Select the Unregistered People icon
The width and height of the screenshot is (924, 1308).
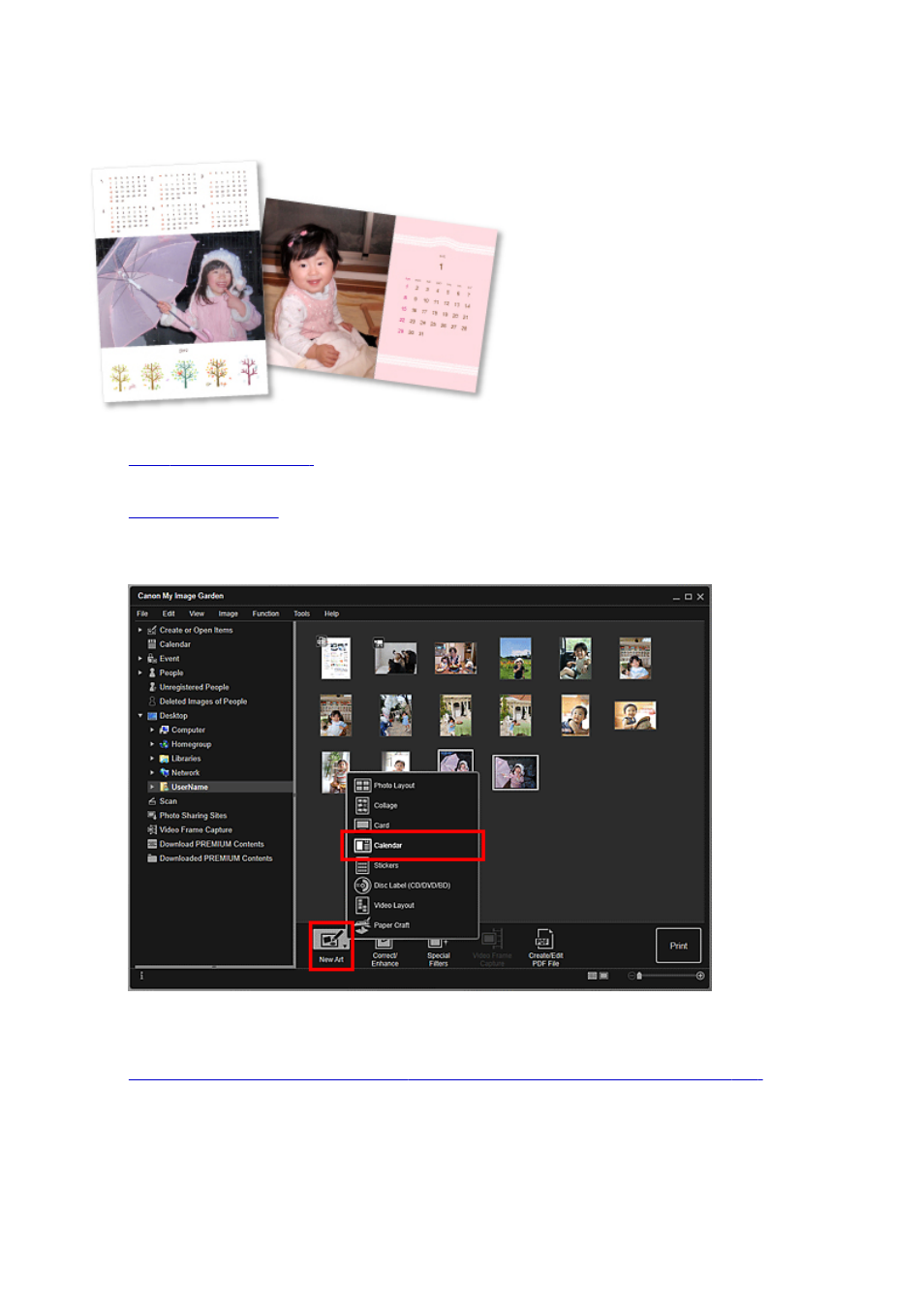pyautogui.click(x=152, y=687)
